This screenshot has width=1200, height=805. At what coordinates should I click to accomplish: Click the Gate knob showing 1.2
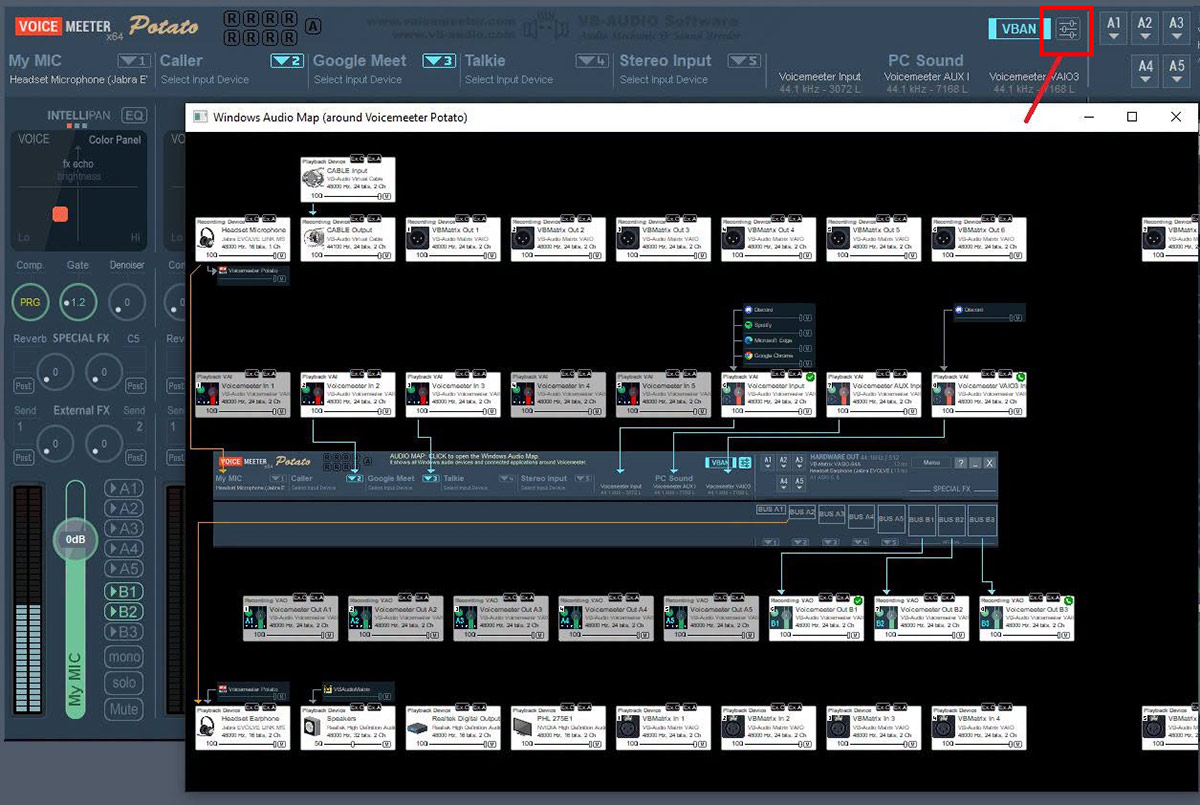point(78,301)
